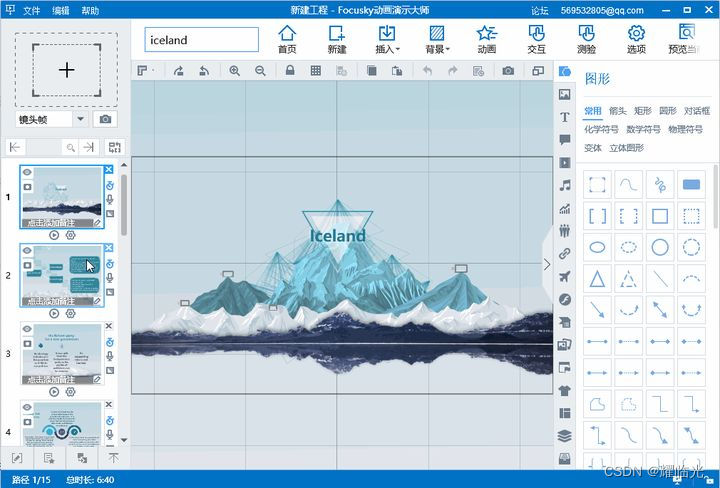Open the speech bubble callout panel
720x488 pixels.
coord(565,140)
